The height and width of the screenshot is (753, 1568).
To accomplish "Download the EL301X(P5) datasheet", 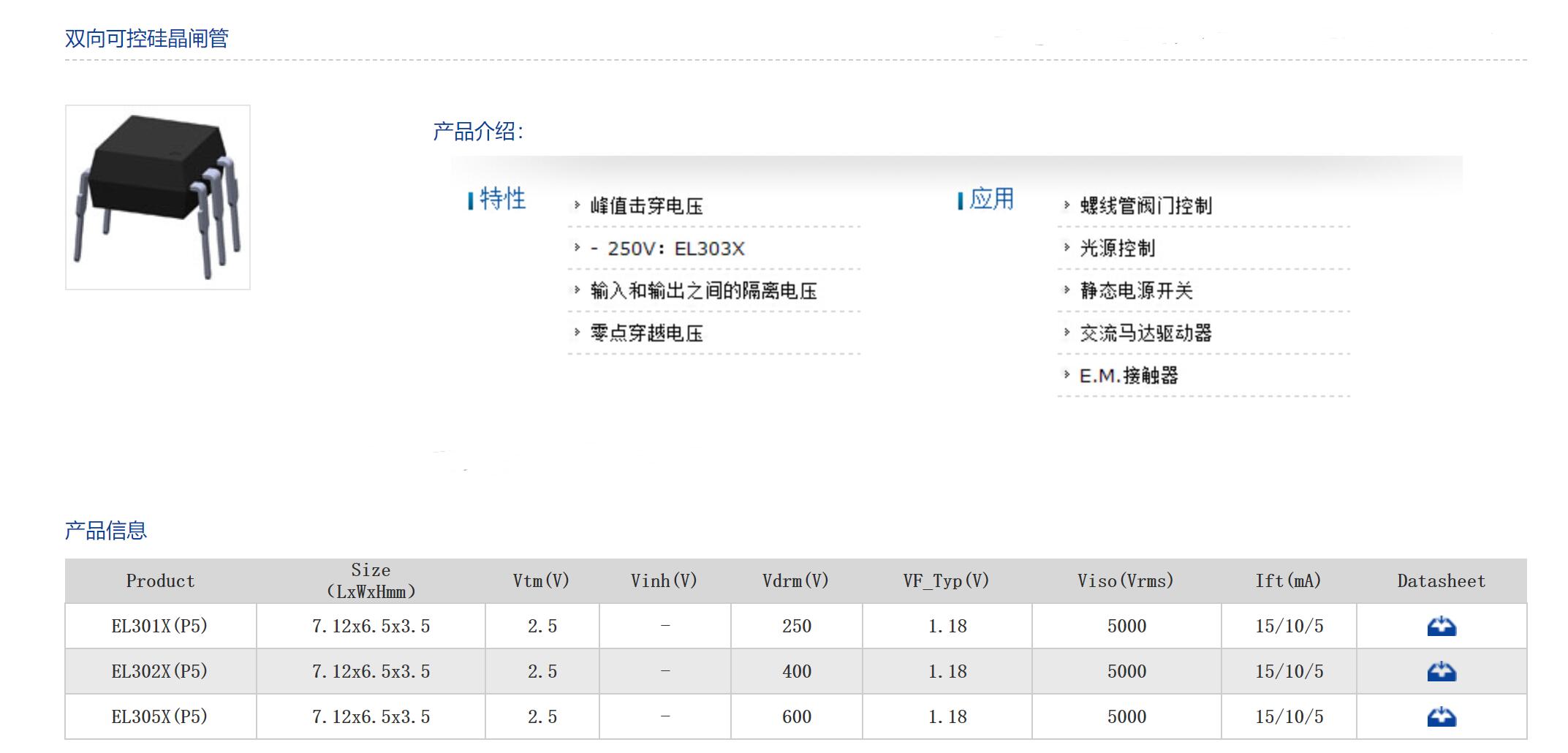I will [1441, 627].
